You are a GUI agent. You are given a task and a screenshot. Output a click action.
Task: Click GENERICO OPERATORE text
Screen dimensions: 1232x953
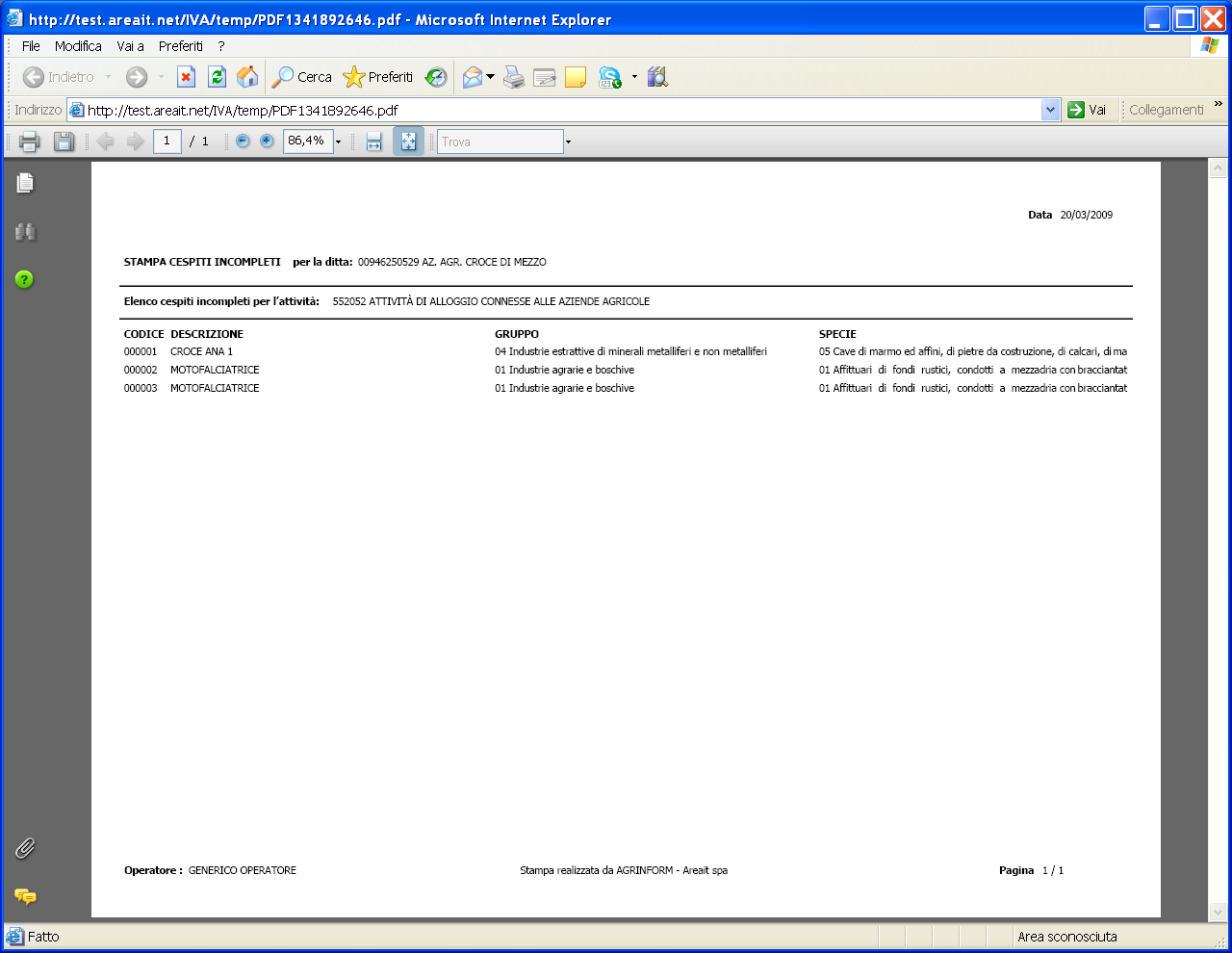pos(243,871)
